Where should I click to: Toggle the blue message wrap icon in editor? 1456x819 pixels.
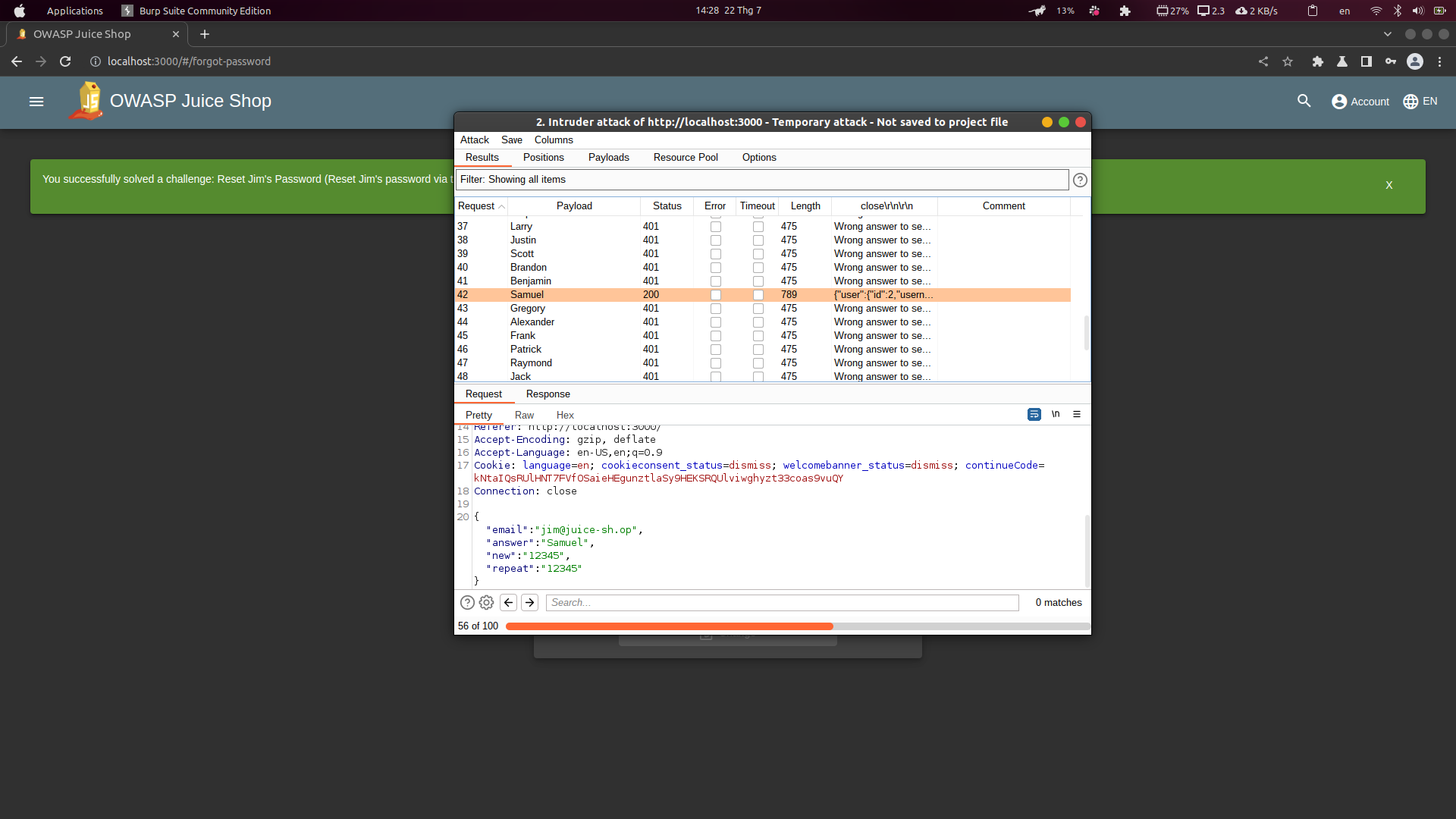pos(1034,415)
